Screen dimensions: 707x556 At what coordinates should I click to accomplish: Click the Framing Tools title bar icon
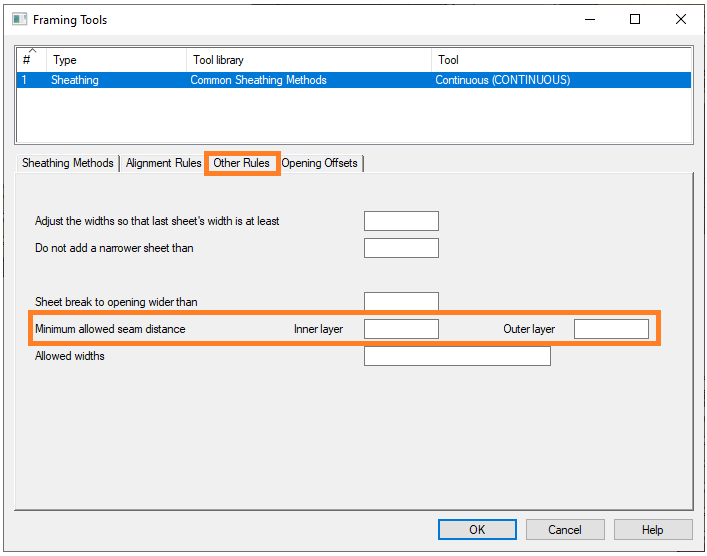coord(19,19)
